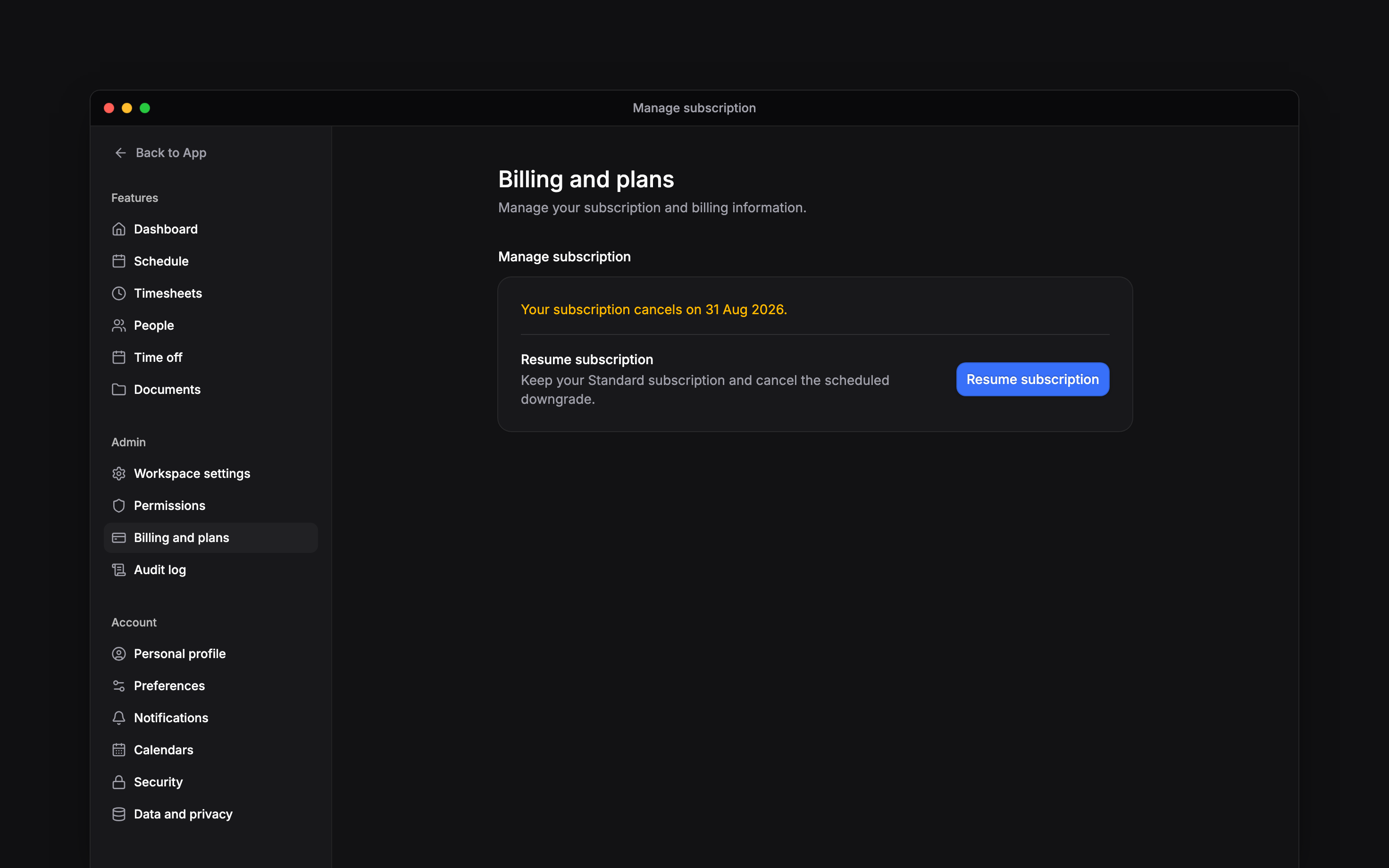Click the Back to App link
The image size is (1389, 868).
click(160, 153)
